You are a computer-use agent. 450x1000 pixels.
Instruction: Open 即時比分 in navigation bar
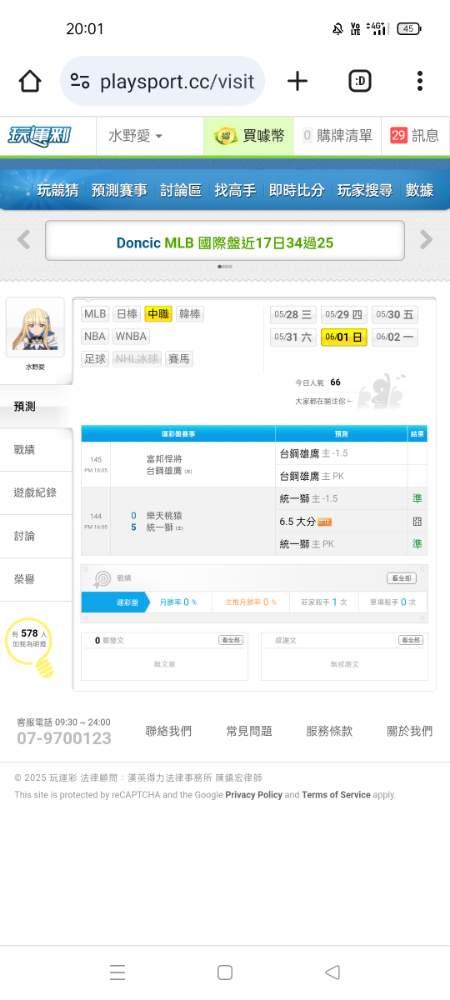pos(296,190)
